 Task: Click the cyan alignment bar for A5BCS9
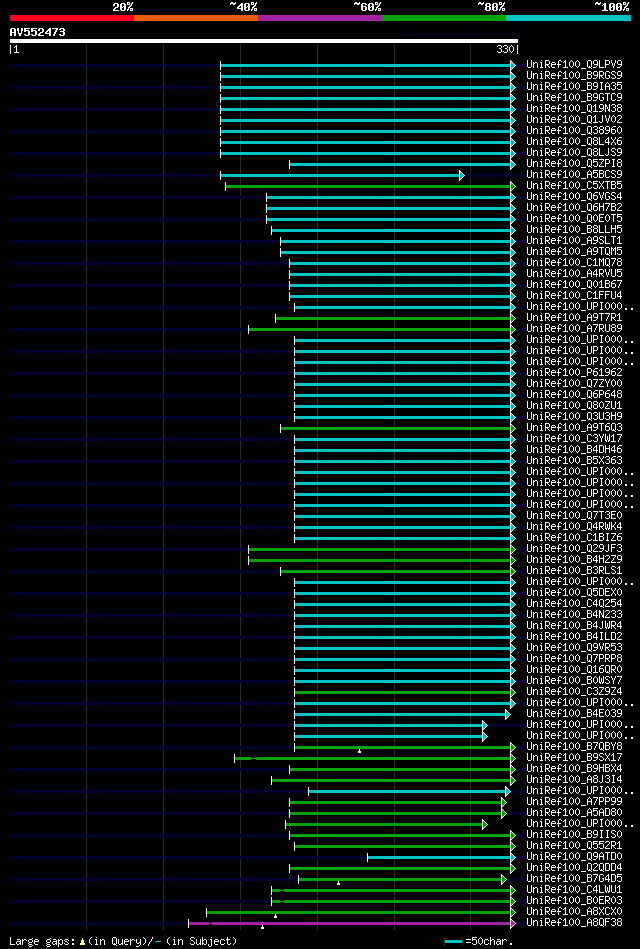tap(341, 176)
